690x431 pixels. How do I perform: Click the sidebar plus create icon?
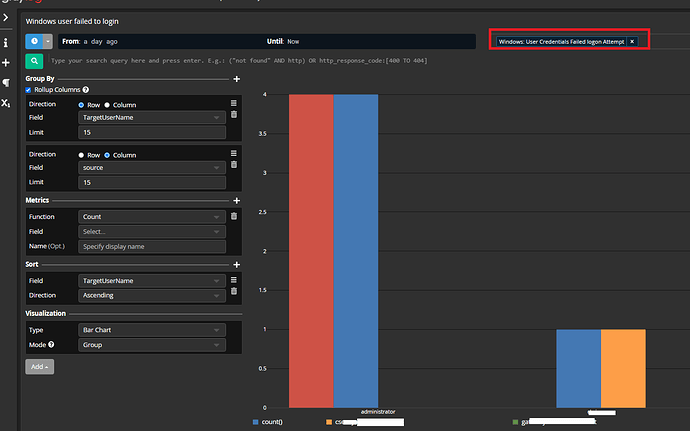point(5,63)
